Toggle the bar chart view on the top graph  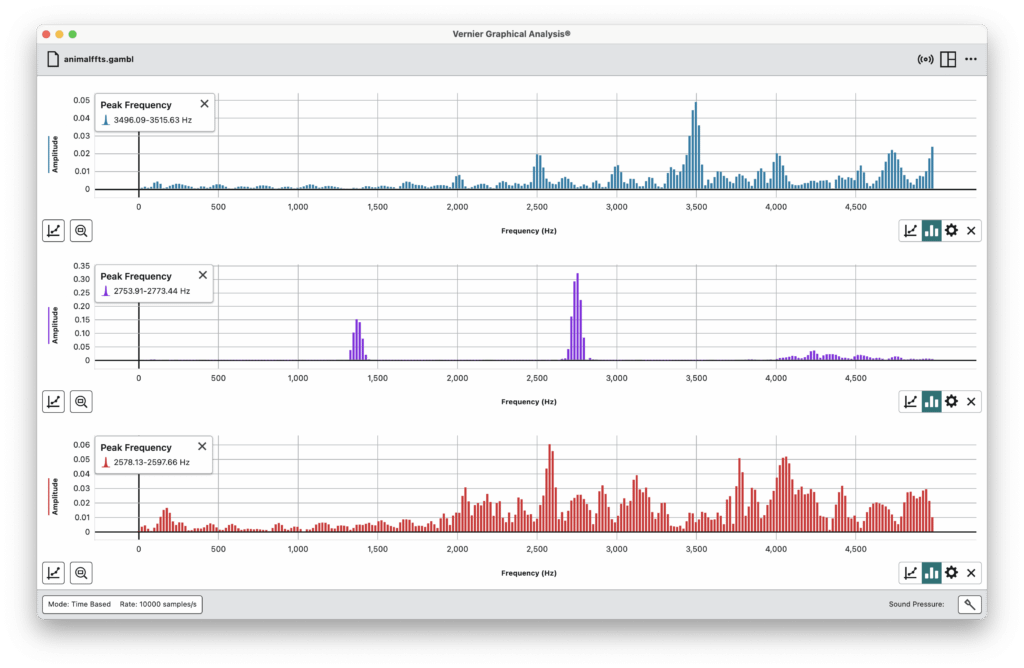point(931,231)
